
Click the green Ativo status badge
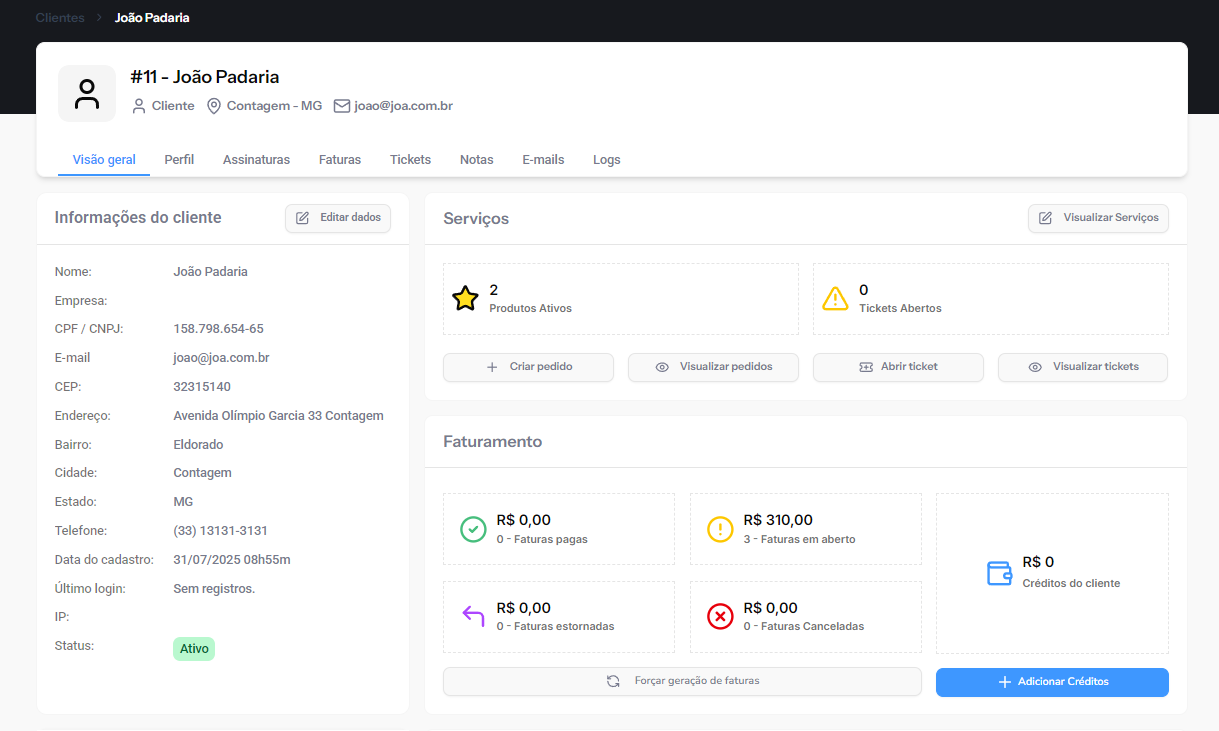click(x=194, y=649)
